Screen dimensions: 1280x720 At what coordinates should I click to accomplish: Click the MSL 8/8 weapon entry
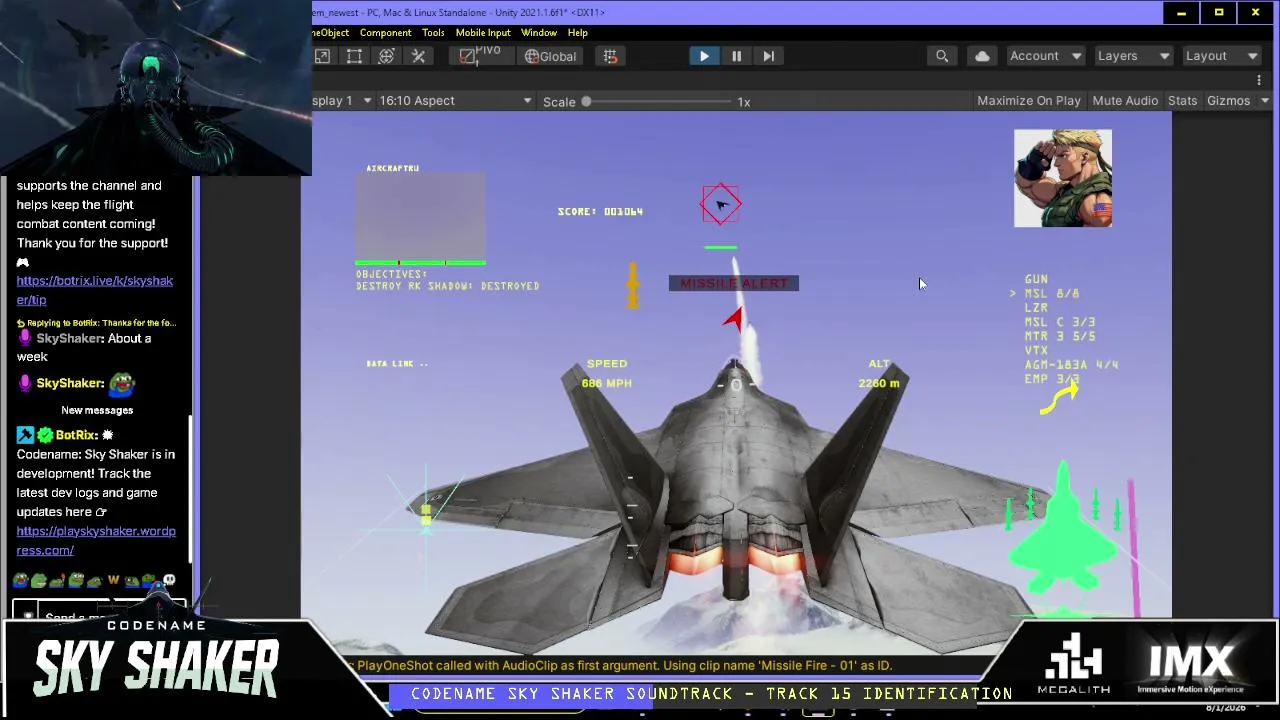[x=1052, y=294]
